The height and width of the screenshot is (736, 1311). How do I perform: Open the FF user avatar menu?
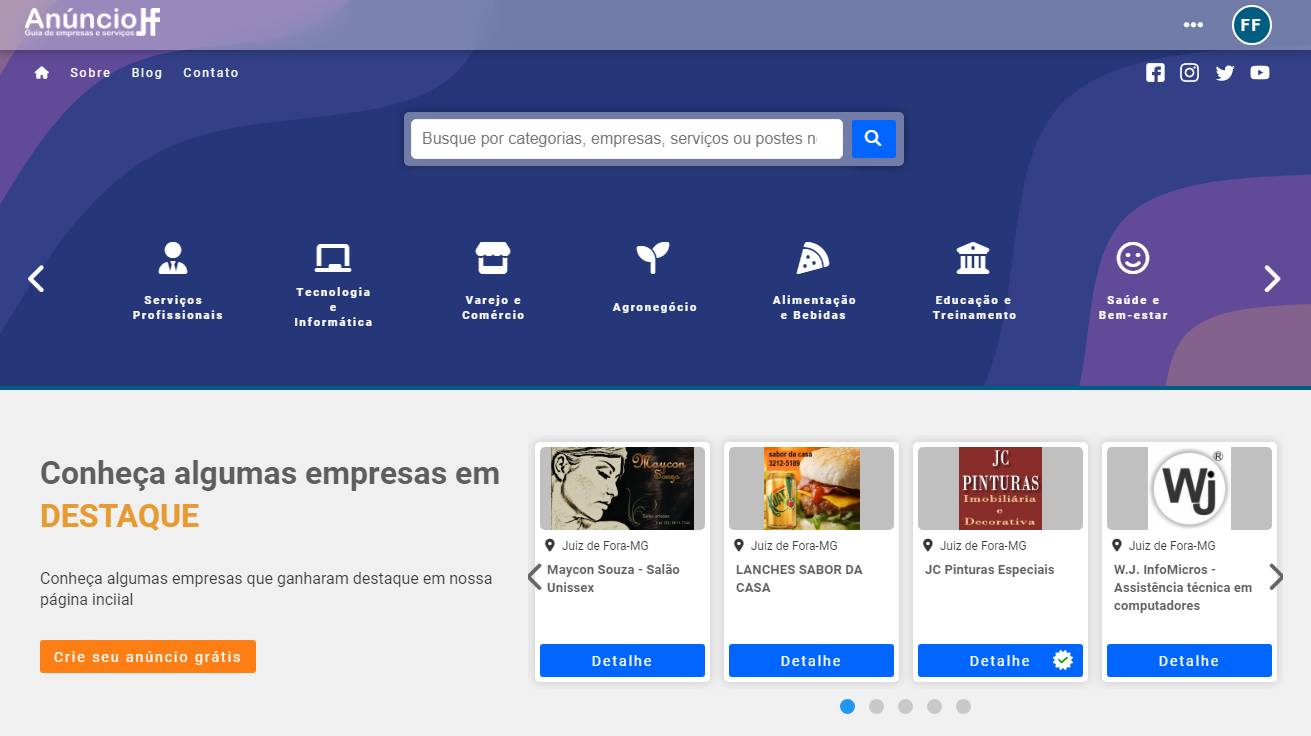coord(1251,25)
